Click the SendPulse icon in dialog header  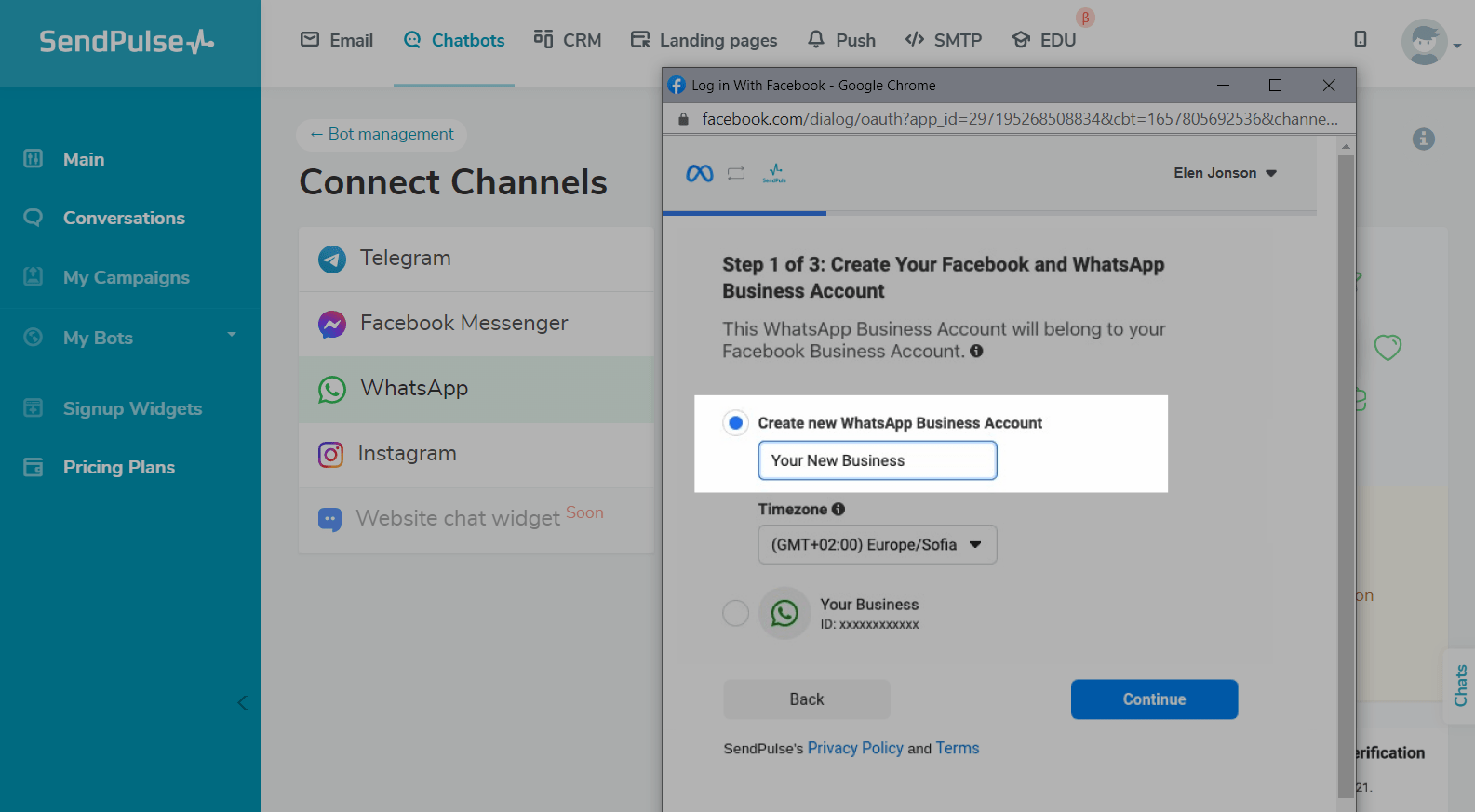tap(774, 173)
